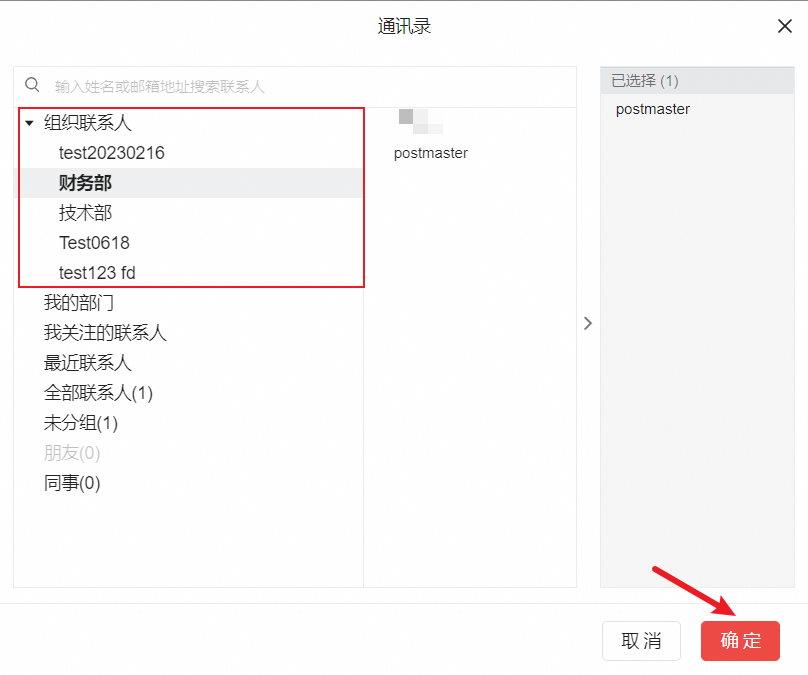The image size is (808, 675).
Task: Open the 同事(0) group
Action: click(x=72, y=483)
